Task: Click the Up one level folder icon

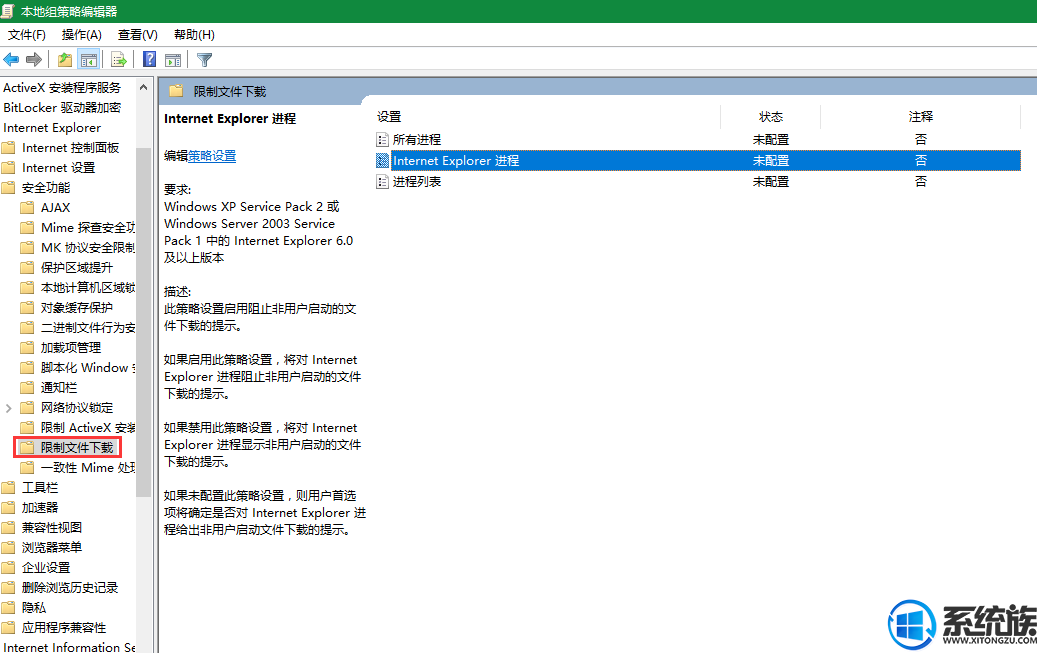Action: [x=65, y=60]
